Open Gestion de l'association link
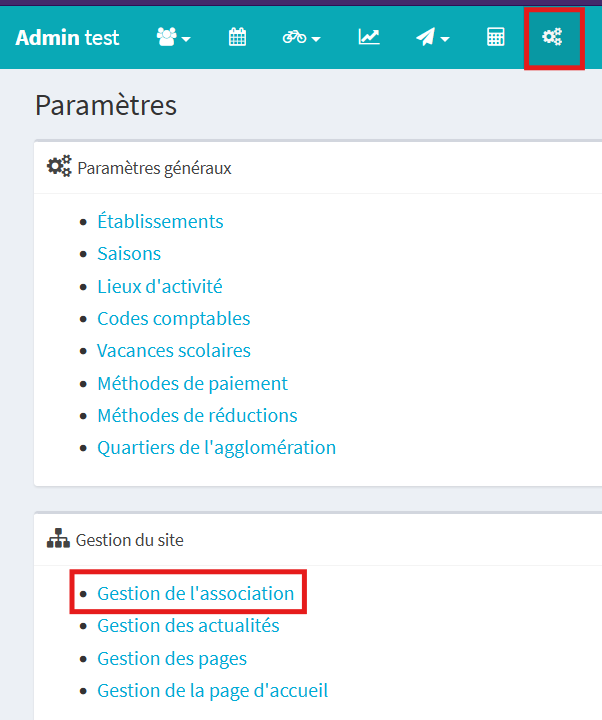This screenshot has width=602, height=720. tap(196, 593)
